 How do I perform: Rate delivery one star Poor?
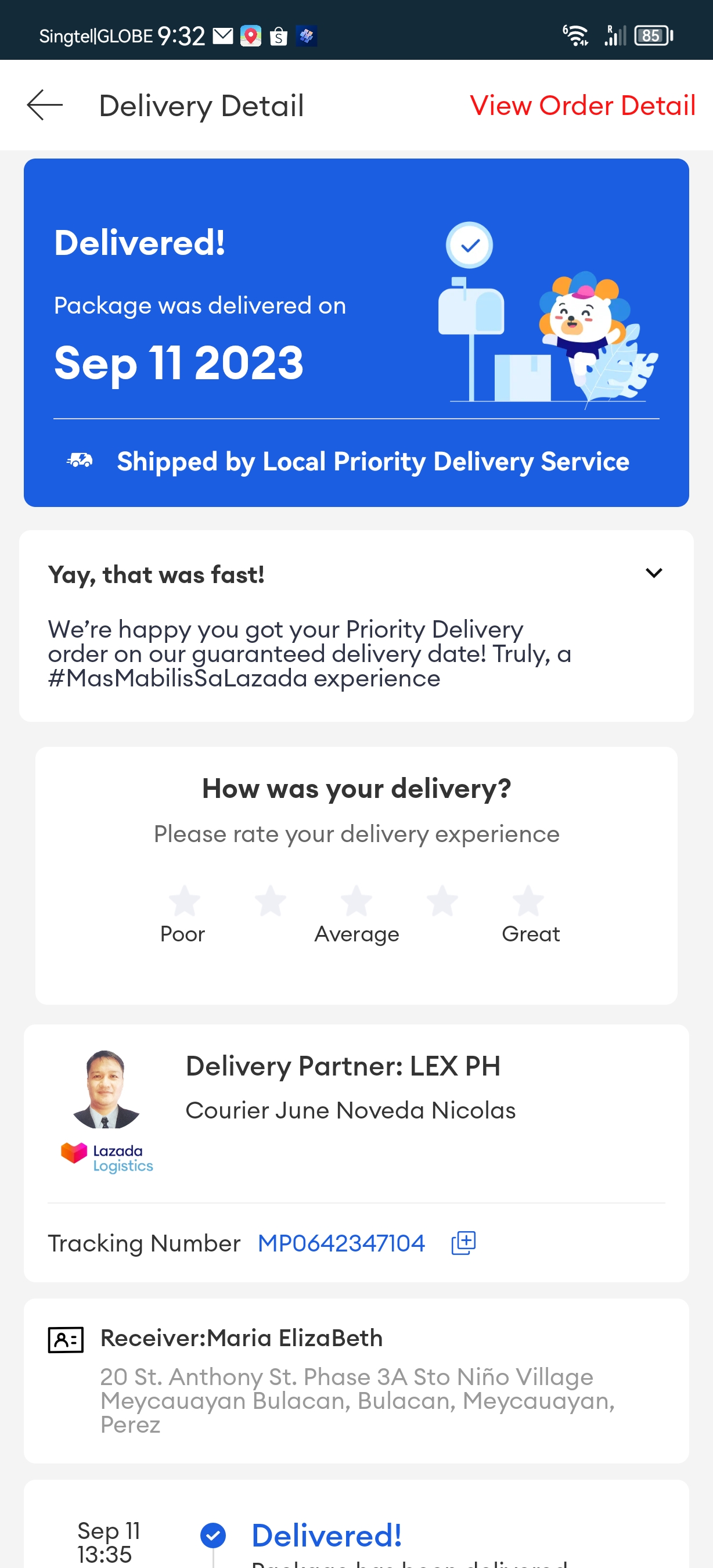click(183, 901)
